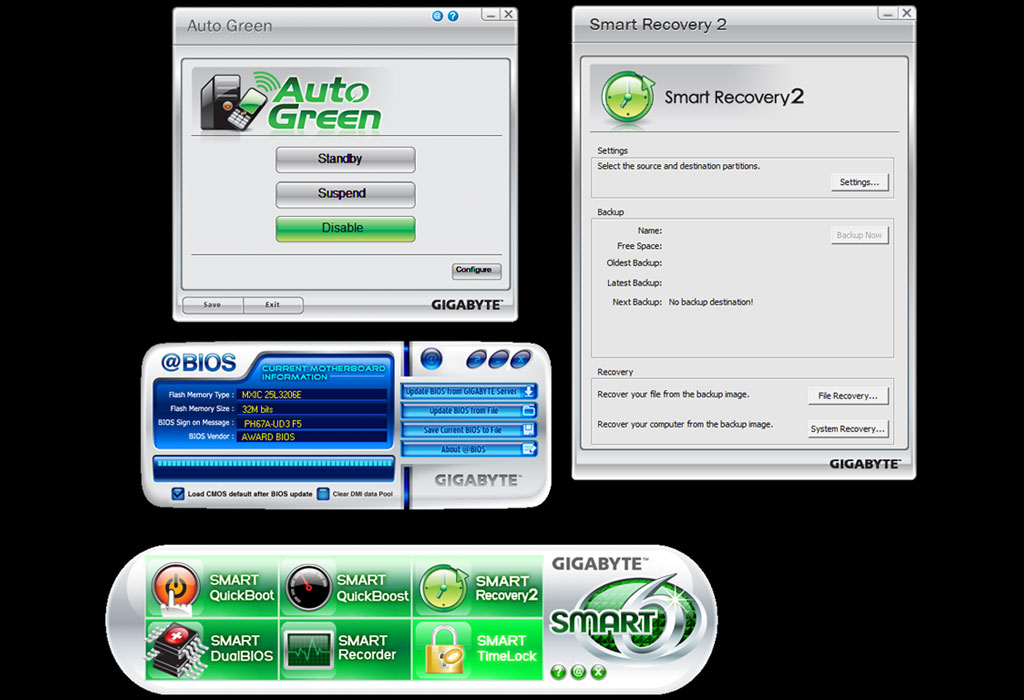Open Settings in Smart Recovery 2
This screenshot has width=1024, height=700.
(x=859, y=183)
